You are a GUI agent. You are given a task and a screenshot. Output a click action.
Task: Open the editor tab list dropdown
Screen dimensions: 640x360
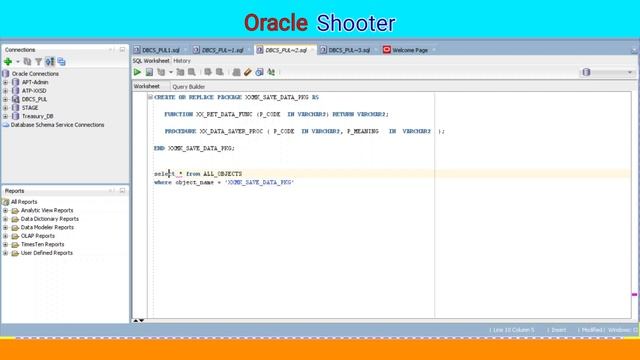(x=634, y=51)
